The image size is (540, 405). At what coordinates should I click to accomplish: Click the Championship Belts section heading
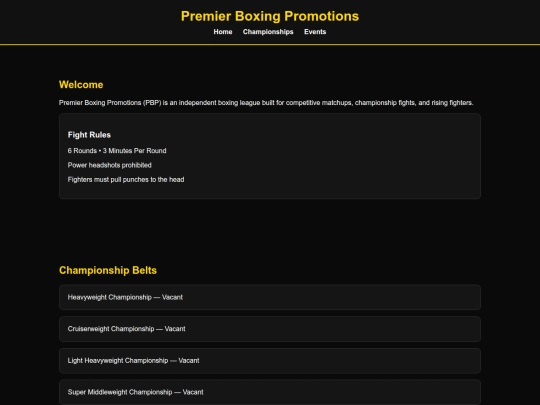(x=108, y=270)
